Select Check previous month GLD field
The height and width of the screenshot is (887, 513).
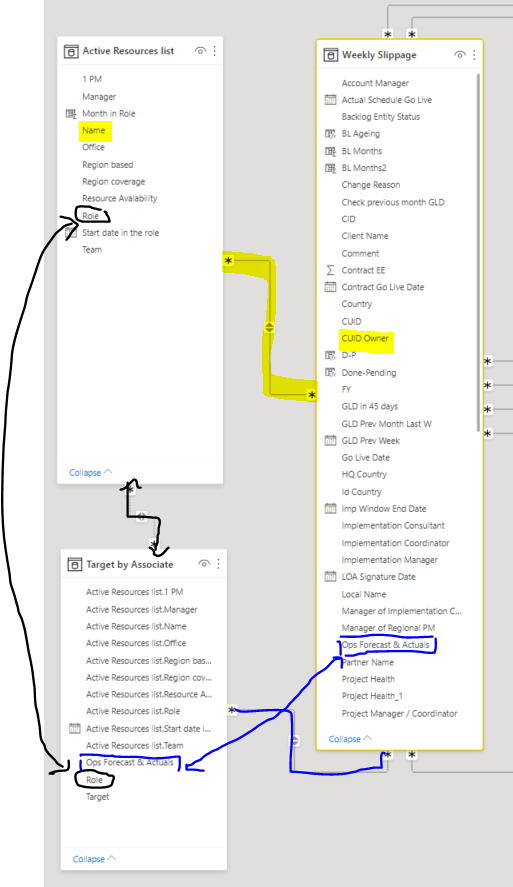(393, 202)
